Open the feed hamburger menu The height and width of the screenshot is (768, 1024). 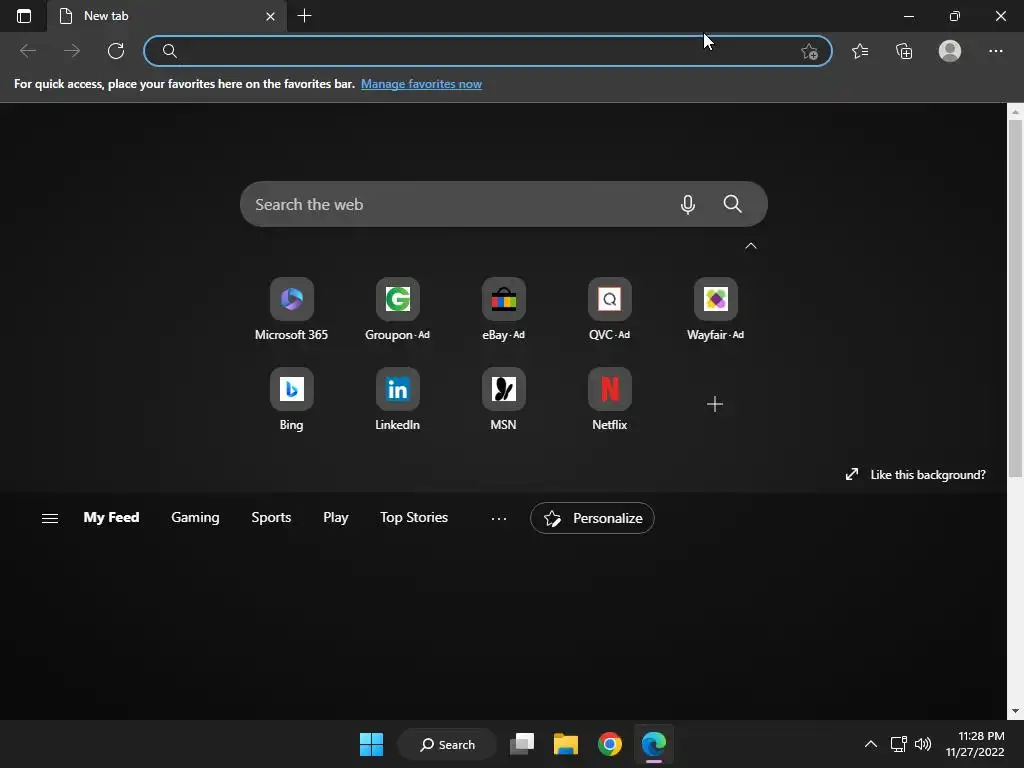[50, 519]
